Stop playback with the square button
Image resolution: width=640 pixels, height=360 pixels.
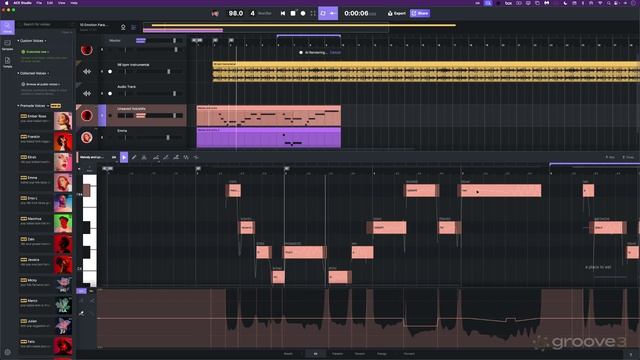point(293,13)
